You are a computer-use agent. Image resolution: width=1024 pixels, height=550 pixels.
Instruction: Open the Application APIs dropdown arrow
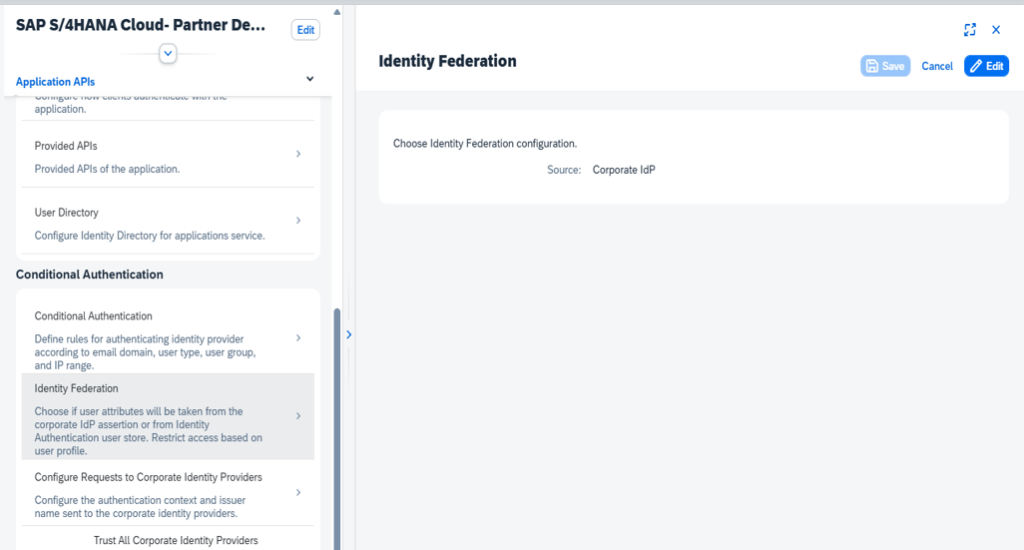pyautogui.click(x=310, y=79)
